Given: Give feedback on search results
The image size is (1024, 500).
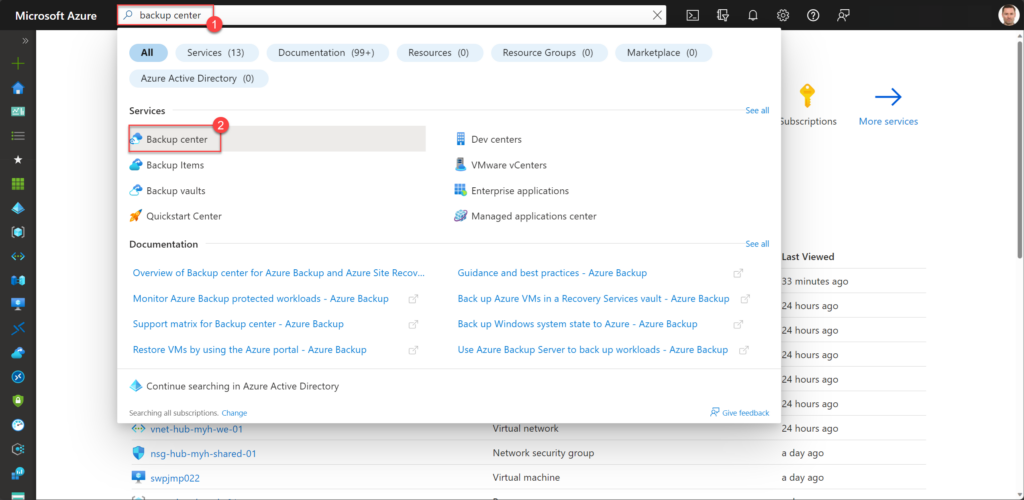Looking at the screenshot, I should [739, 413].
